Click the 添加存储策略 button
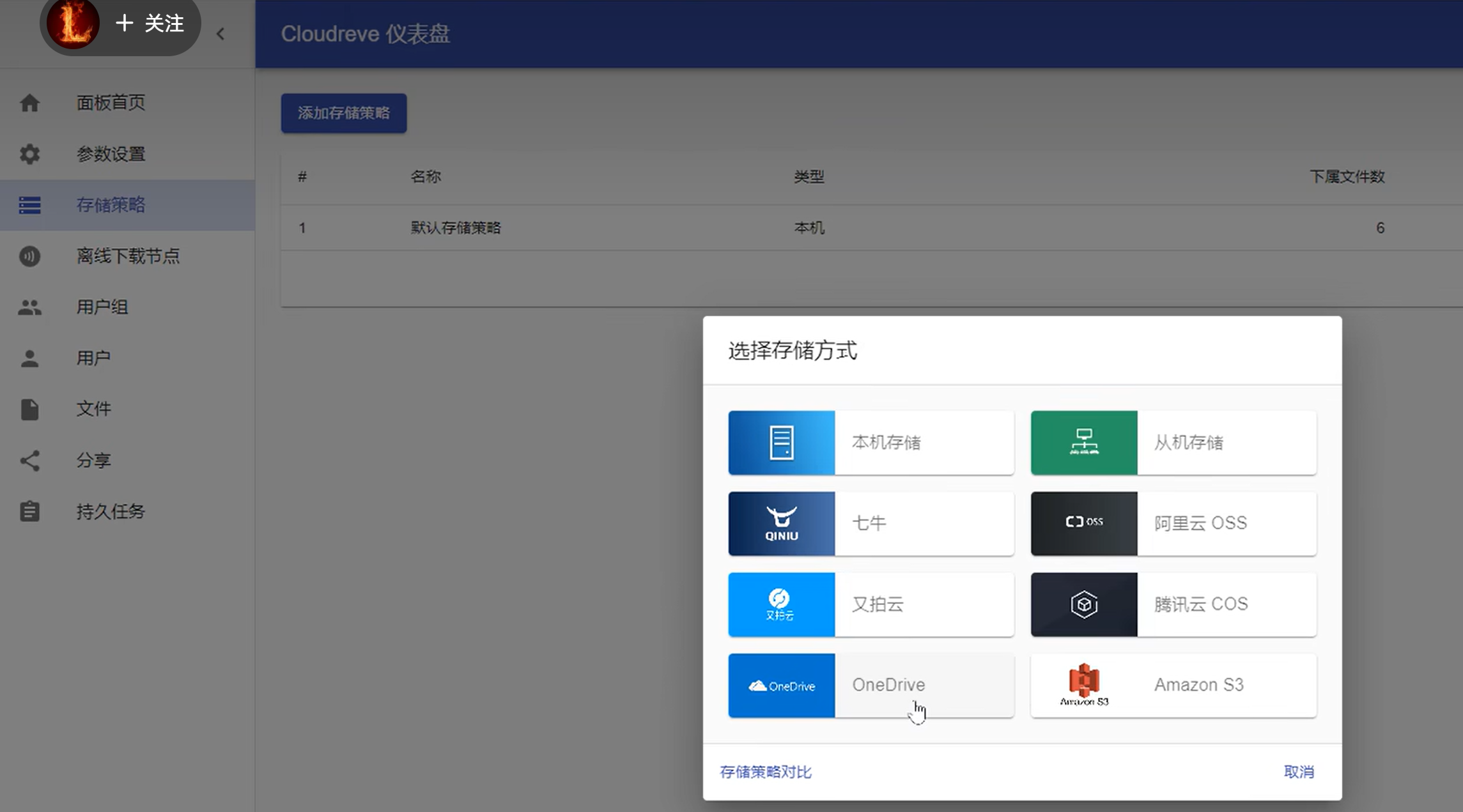This screenshot has width=1463, height=812. point(344,113)
